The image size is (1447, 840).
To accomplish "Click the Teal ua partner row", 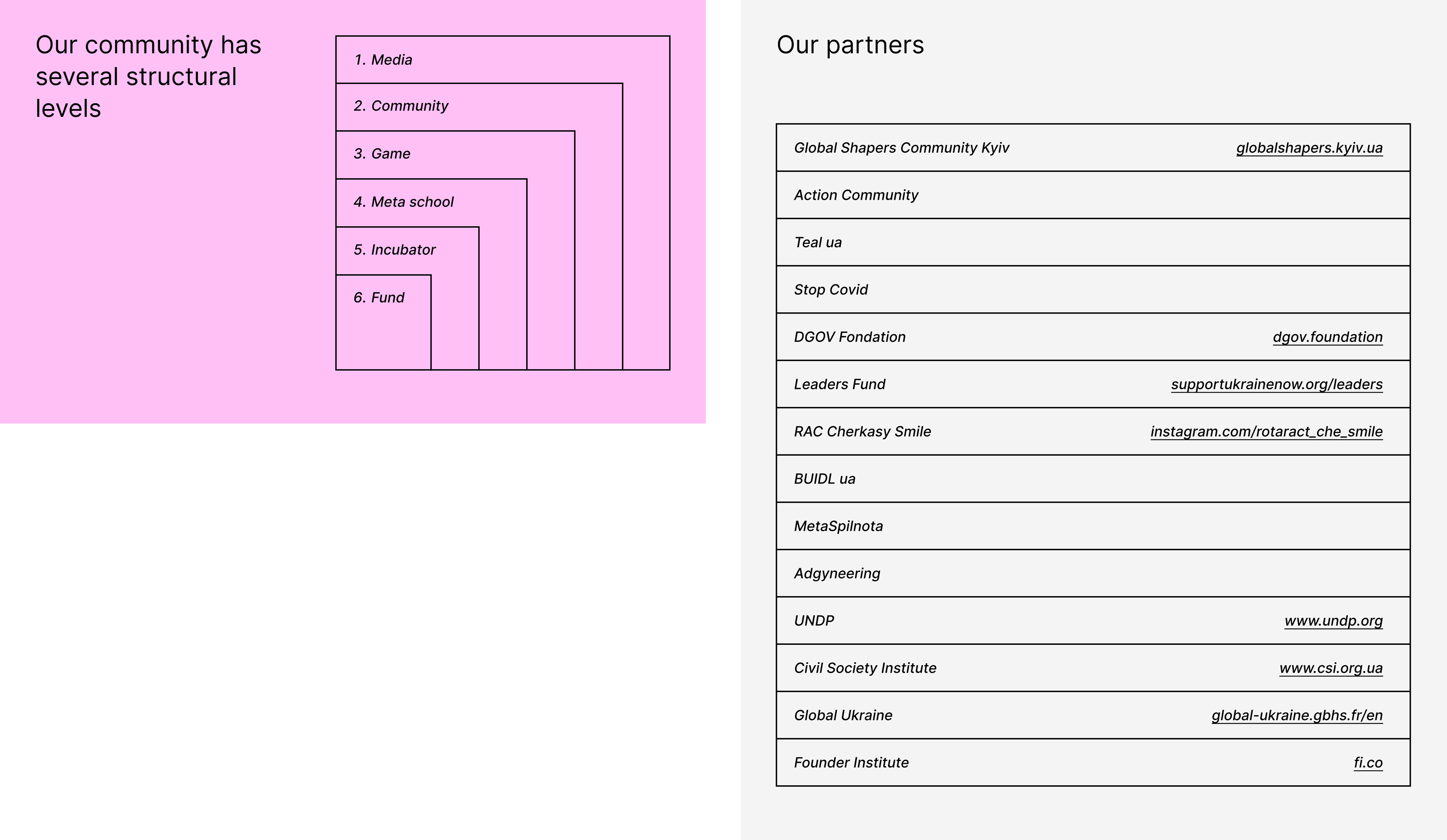I will (x=1093, y=242).
